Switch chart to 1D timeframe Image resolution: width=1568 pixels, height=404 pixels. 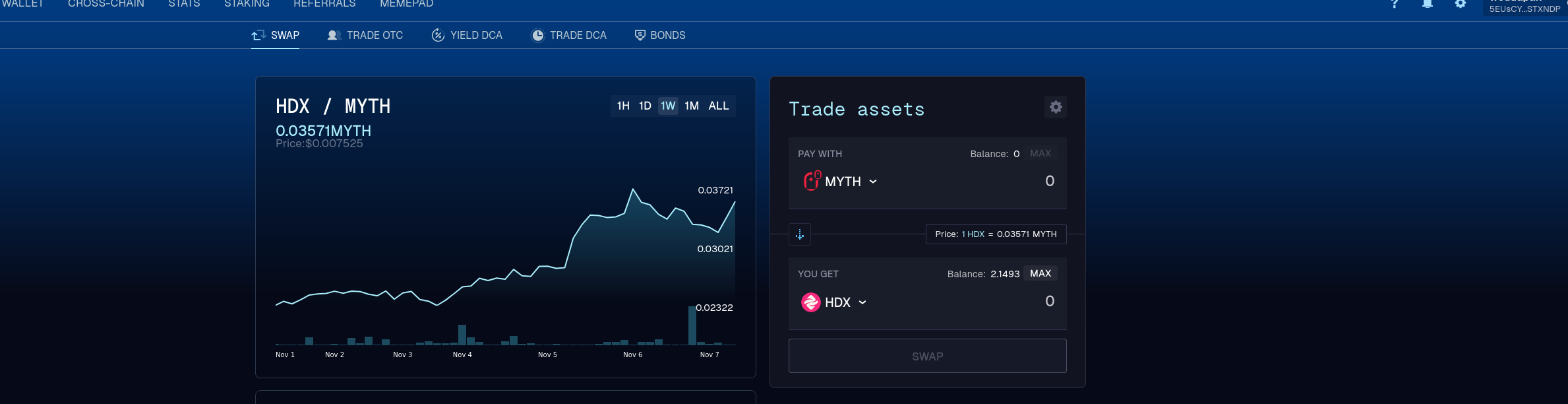645,106
